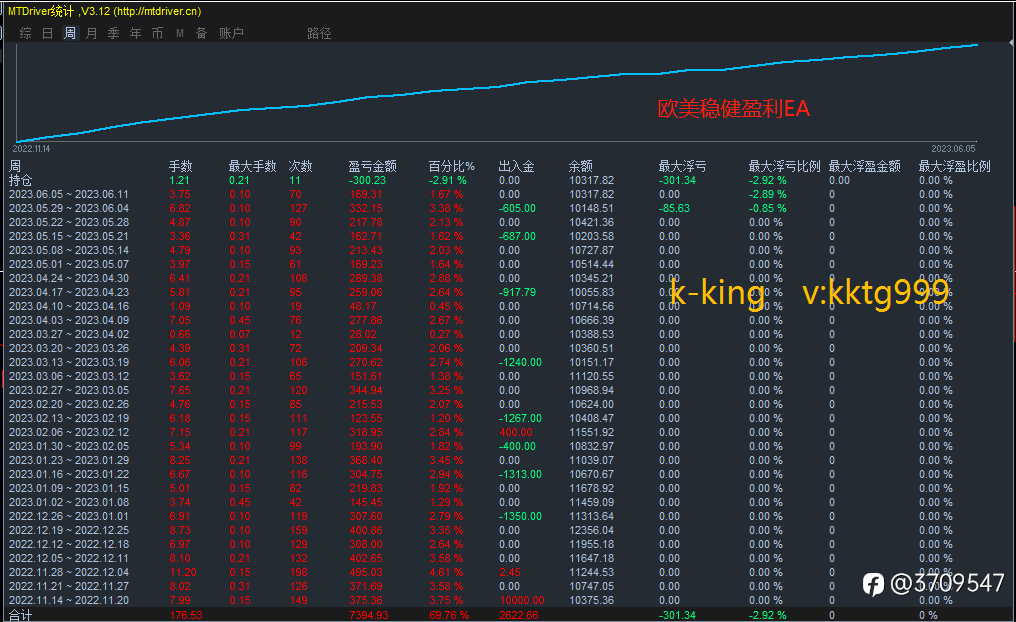Switch to the 年 yearly tab
This screenshot has width=1016, height=622.
[x=135, y=33]
